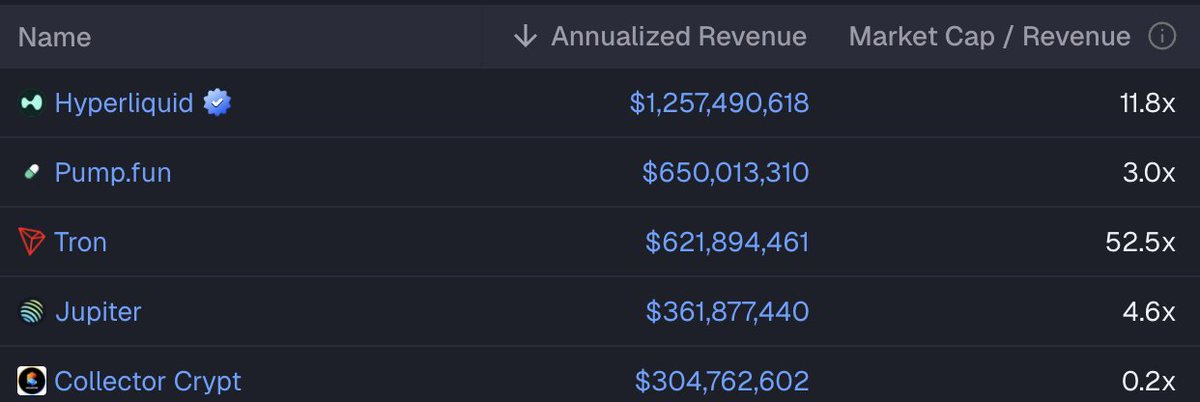Click the Pump.fun pill logo icon

[x=32, y=173]
